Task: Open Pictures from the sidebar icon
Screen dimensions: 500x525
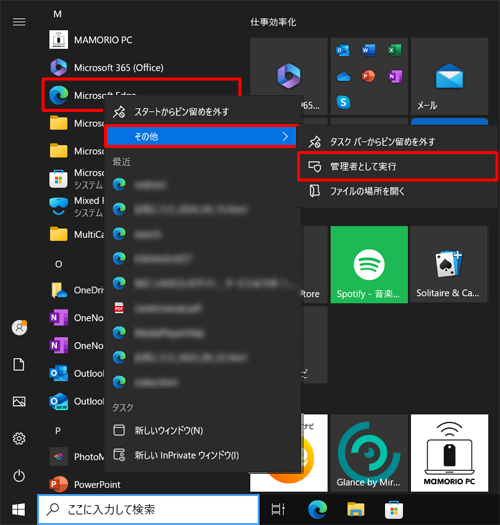Action: [19, 401]
